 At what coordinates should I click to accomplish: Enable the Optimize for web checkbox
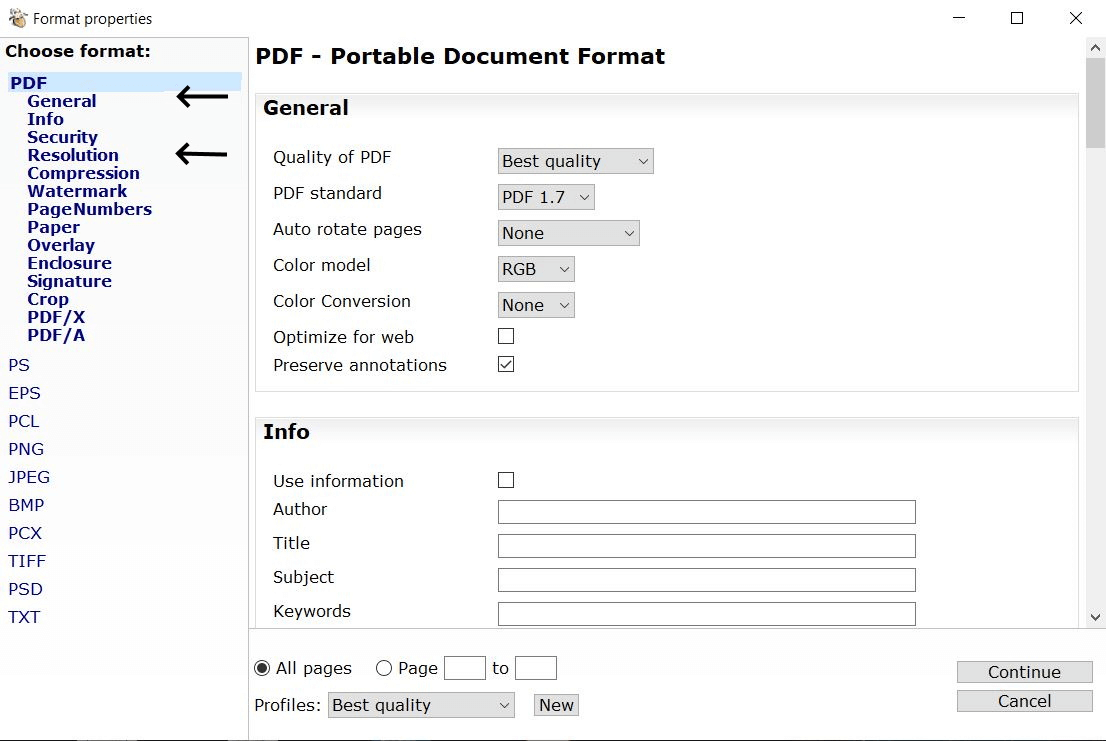tap(506, 337)
